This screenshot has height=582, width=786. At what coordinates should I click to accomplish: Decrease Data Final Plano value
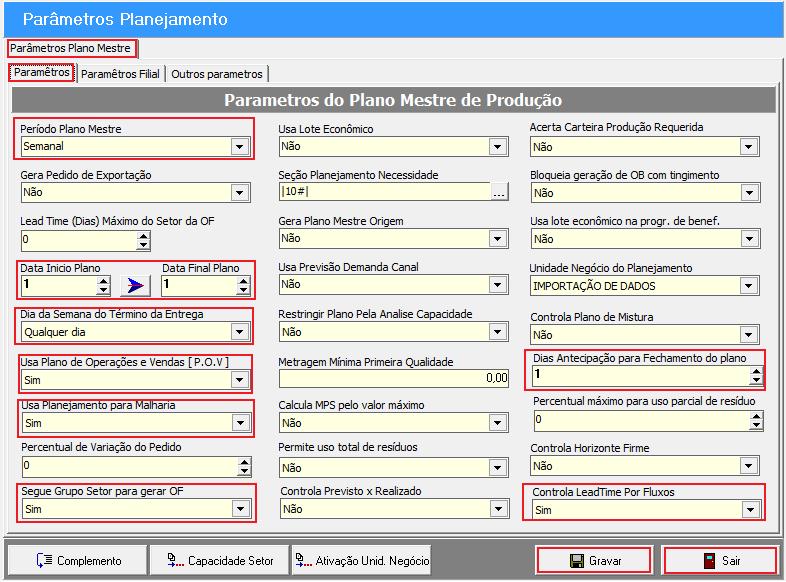point(242,291)
